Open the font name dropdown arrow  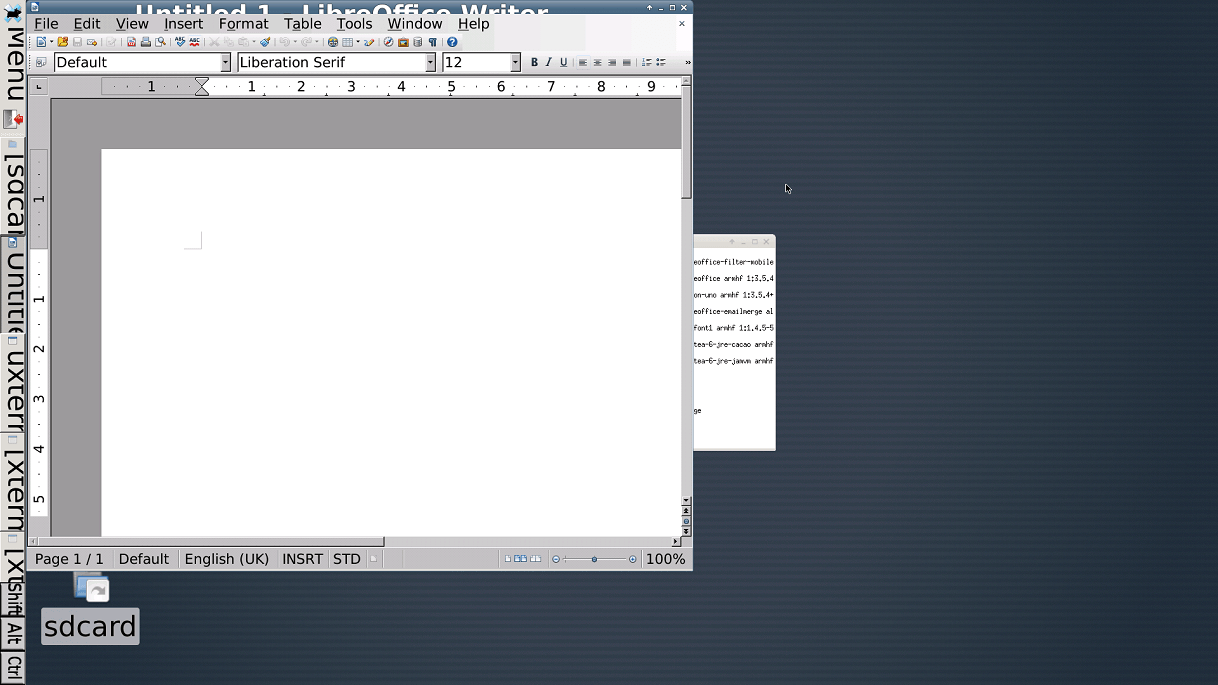pos(431,62)
